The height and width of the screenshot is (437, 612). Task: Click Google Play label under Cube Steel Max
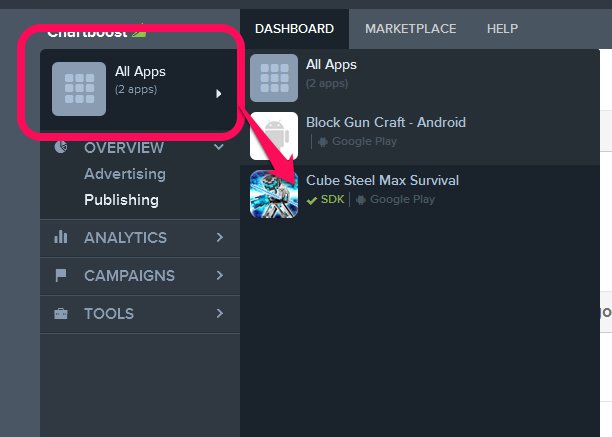(x=402, y=199)
